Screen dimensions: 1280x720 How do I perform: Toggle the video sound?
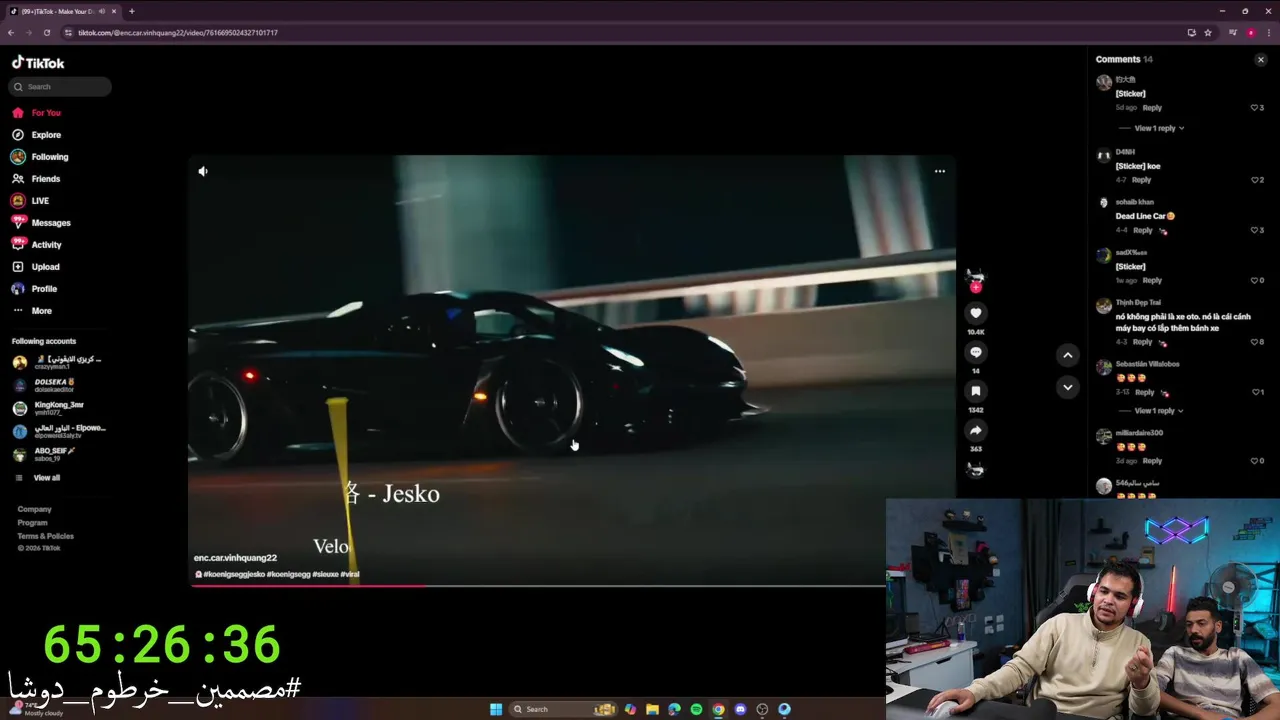pos(203,171)
